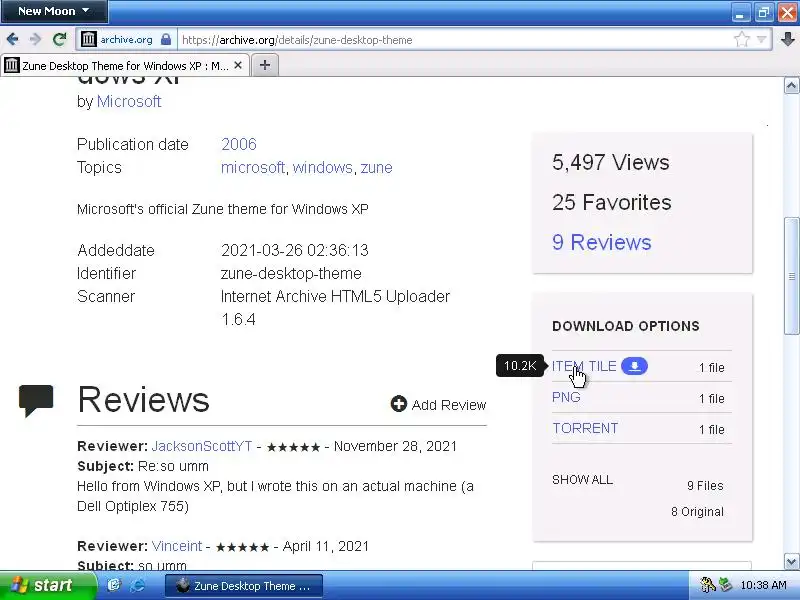Image resolution: width=800 pixels, height=600 pixels.
Task: Click SHOW ALL download files
Action: tap(582, 480)
